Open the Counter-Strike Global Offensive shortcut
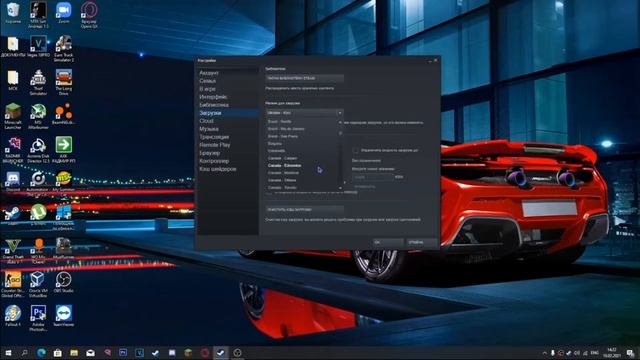This screenshot has width=640, height=360. [x=13, y=284]
